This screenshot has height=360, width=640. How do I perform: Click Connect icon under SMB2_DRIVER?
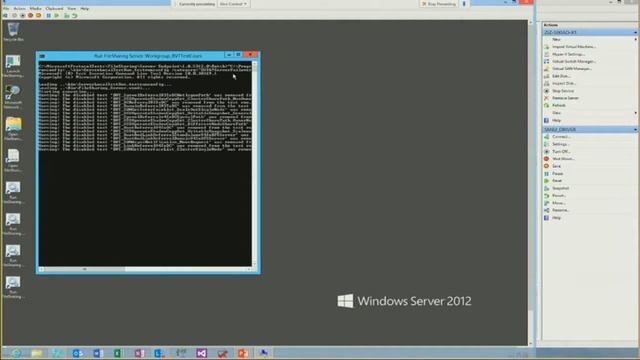[547, 137]
